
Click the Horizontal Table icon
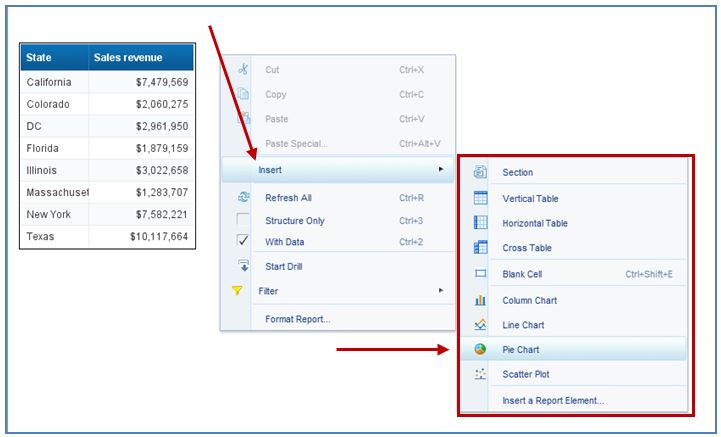click(x=480, y=223)
